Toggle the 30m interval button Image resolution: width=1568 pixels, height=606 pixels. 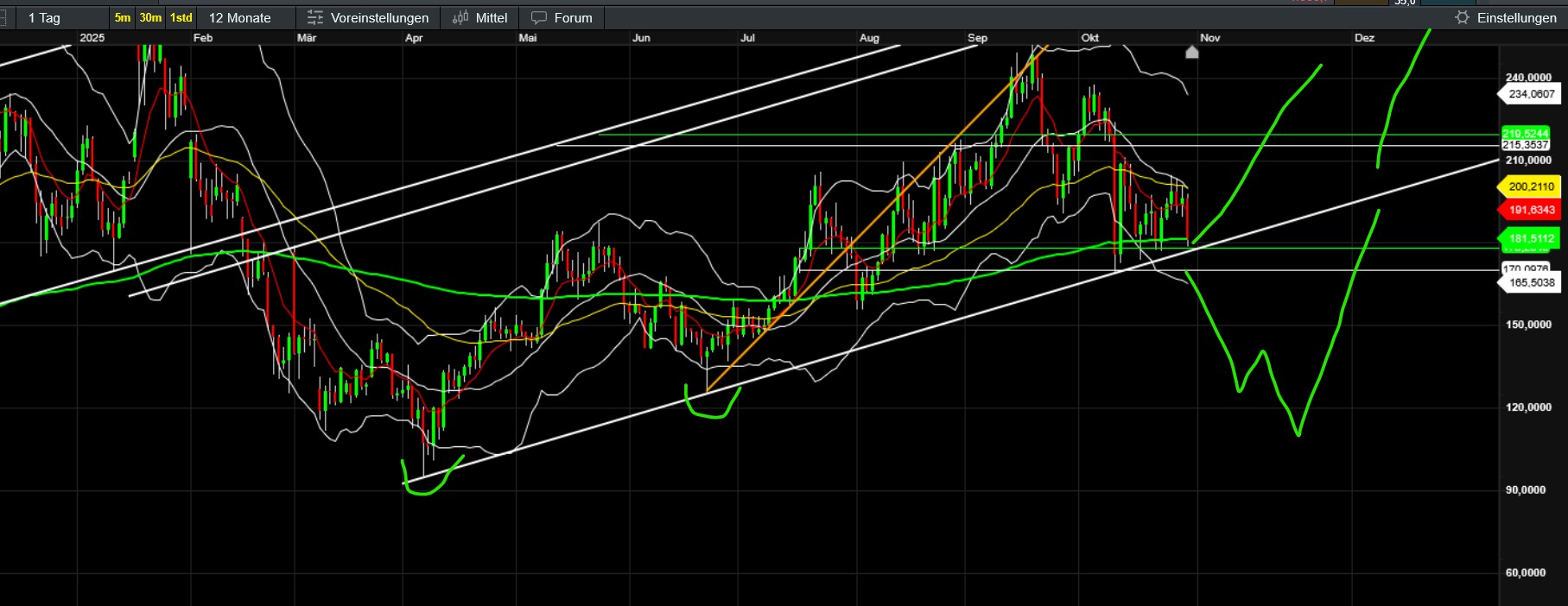coord(150,18)
